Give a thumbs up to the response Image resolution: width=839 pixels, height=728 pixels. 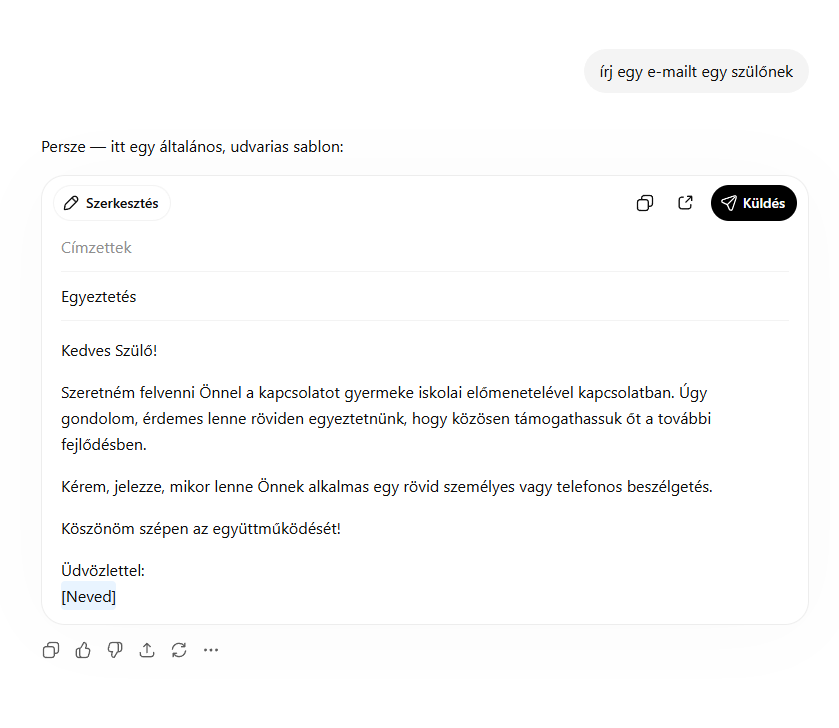point(83,650)
